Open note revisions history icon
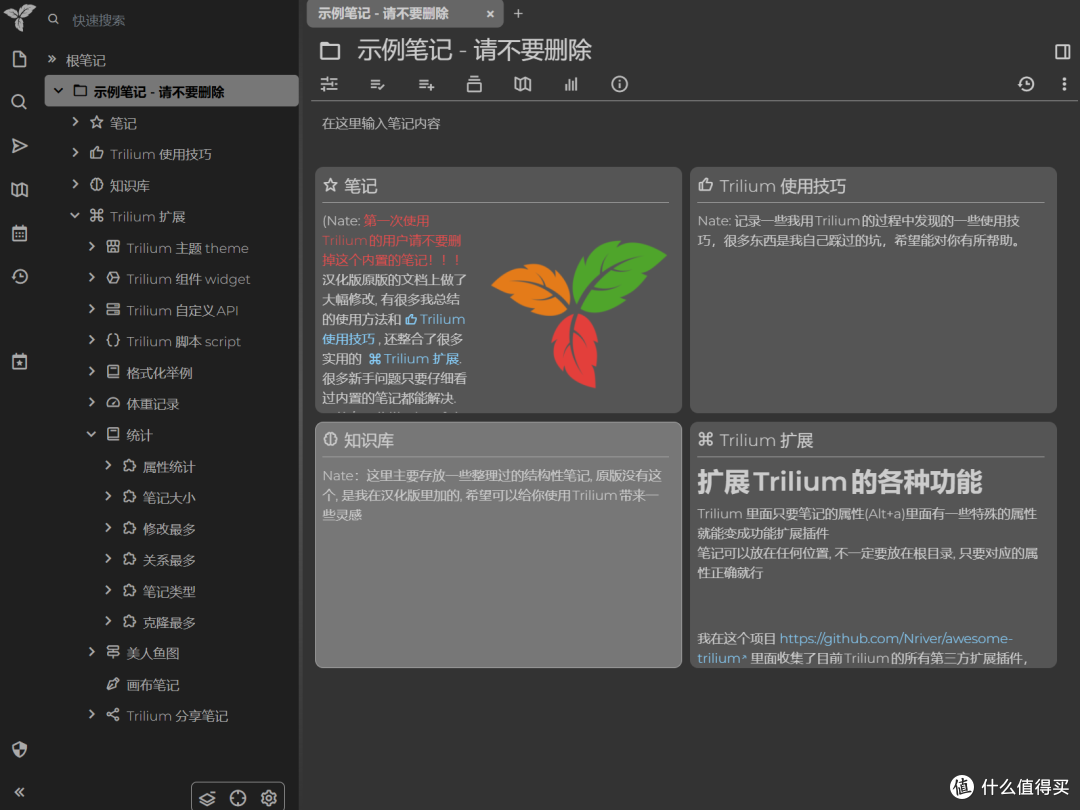This screenshot has width=1080, height=810. click(x=1026, y=84)
